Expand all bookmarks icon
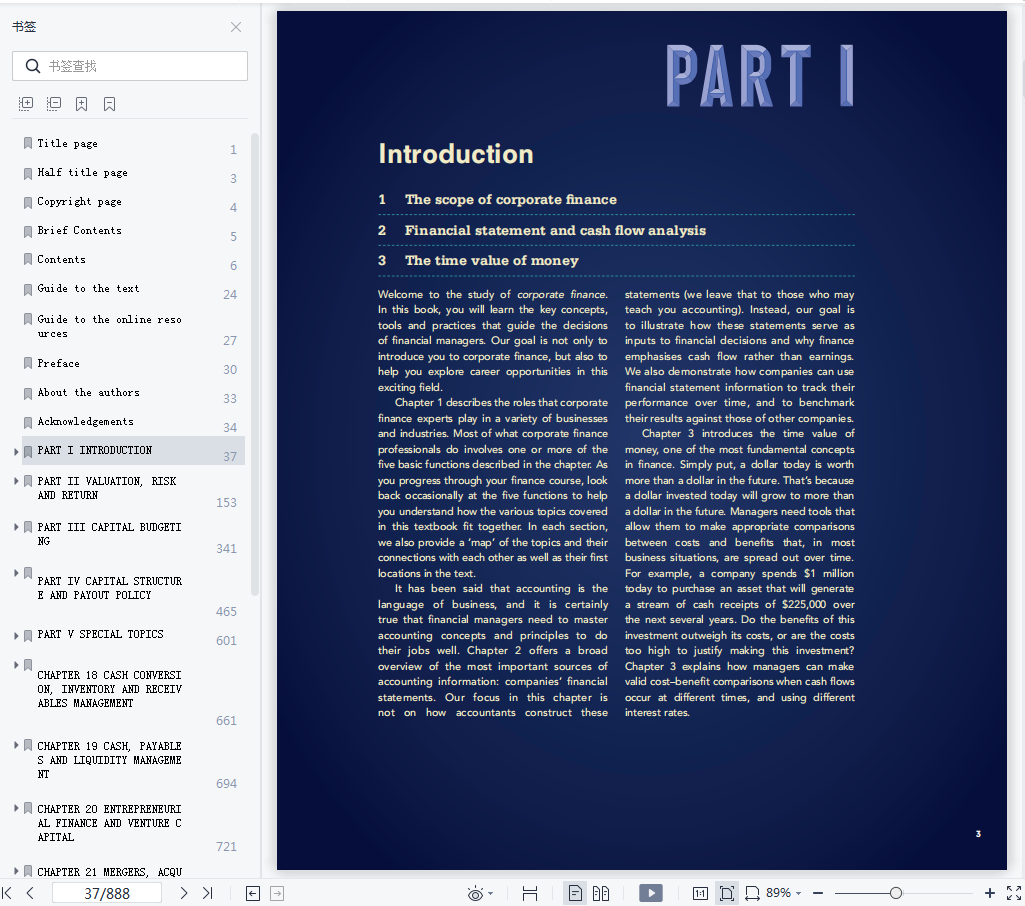 (26, 104)
